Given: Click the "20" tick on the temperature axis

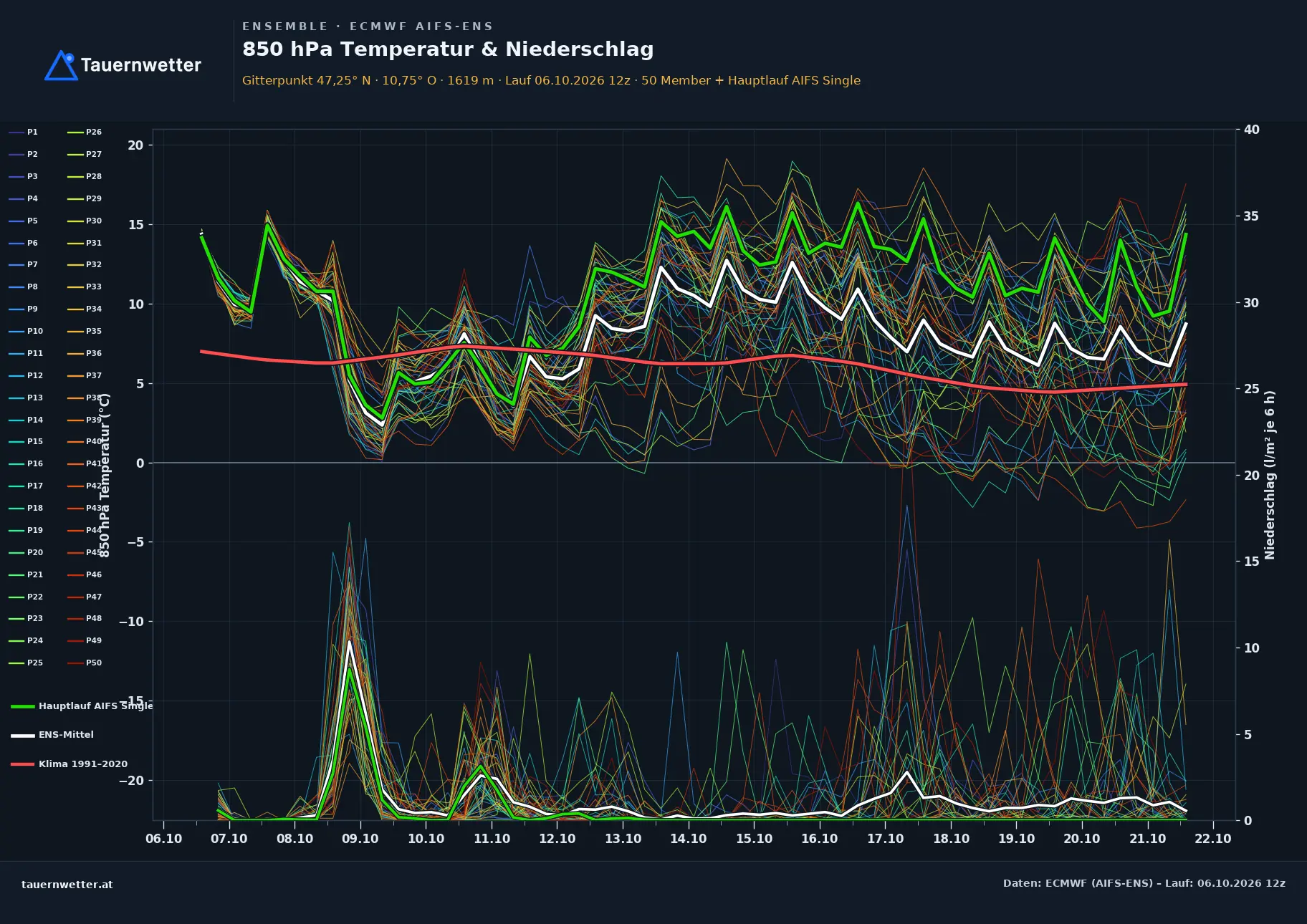Looking at the screenshot, I should point(135,145).
